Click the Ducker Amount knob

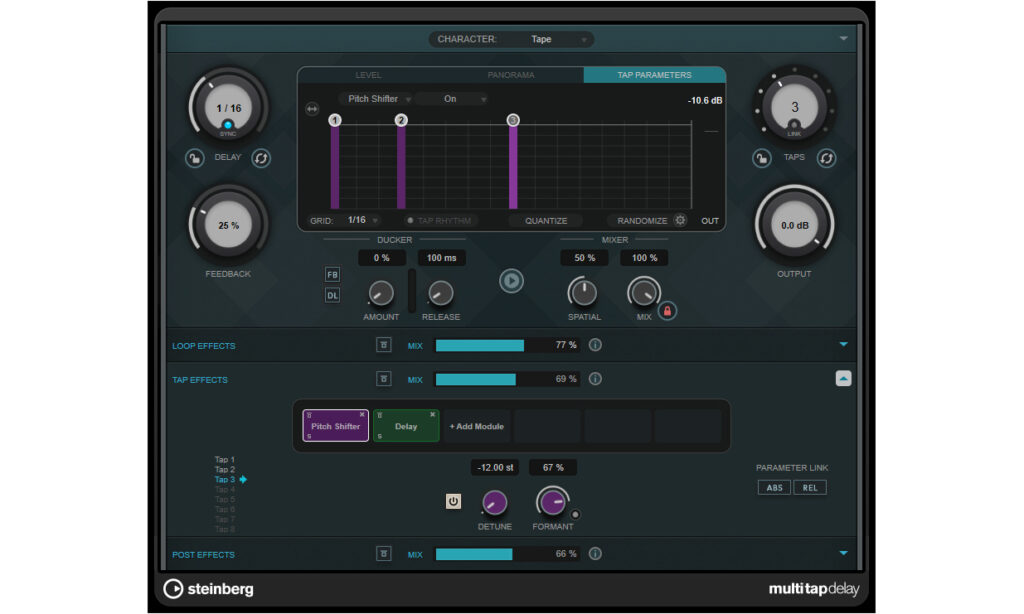[381, 293]
